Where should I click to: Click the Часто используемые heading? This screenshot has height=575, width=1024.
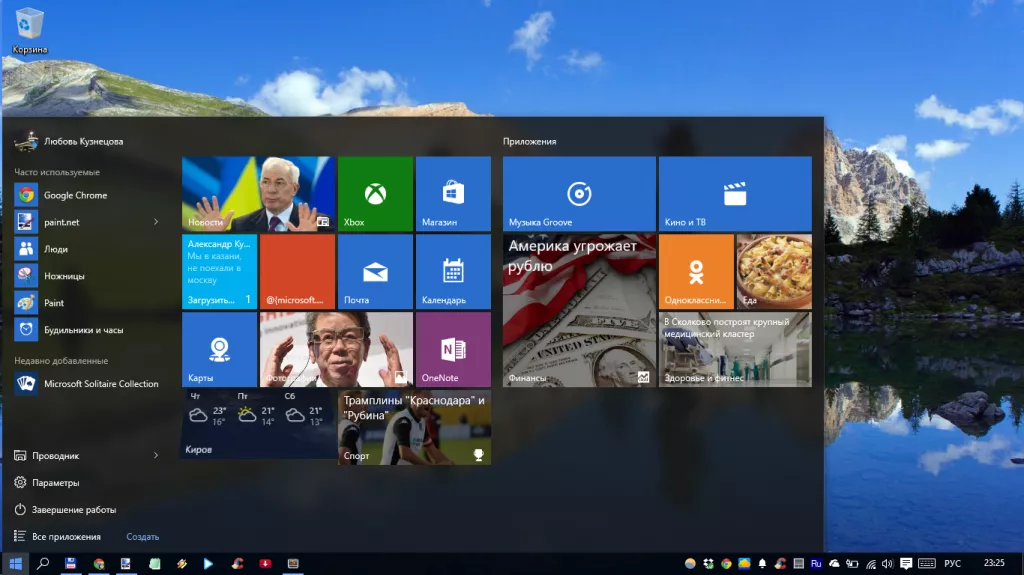coord(57,172)
